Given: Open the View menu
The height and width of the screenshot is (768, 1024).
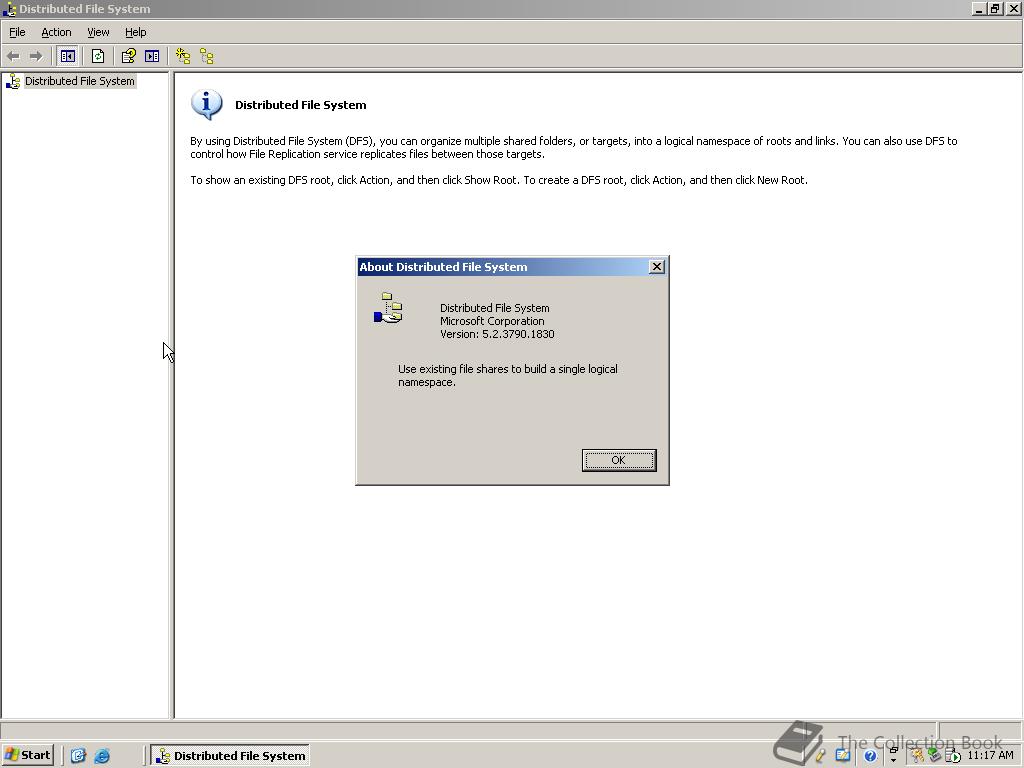Looking at the screenshot, I should pos(98,32).
